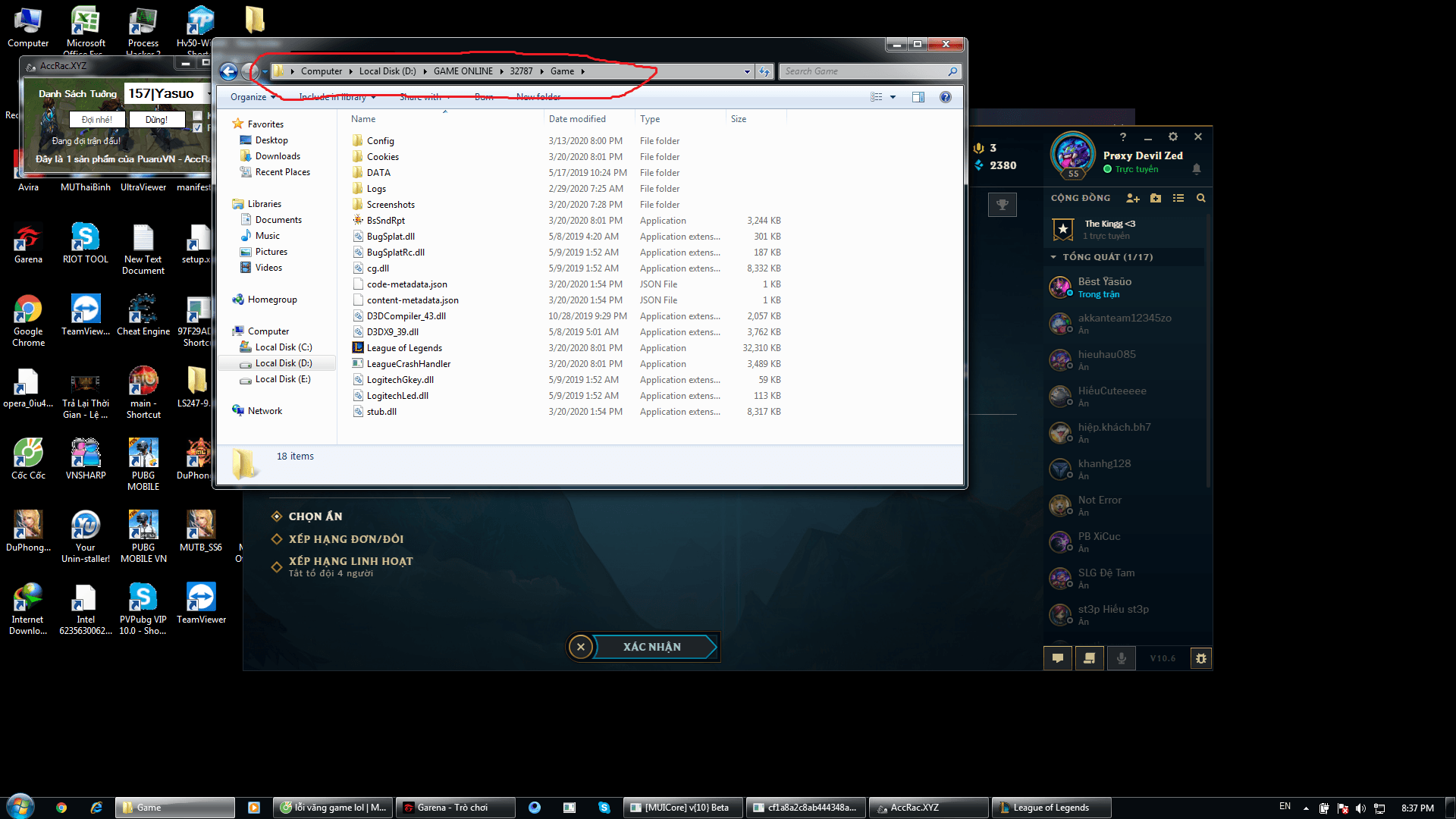Click the bug report icon button
Image resolution: width=1456 pixels, height=819 pixels.
tap(1200, 658)
